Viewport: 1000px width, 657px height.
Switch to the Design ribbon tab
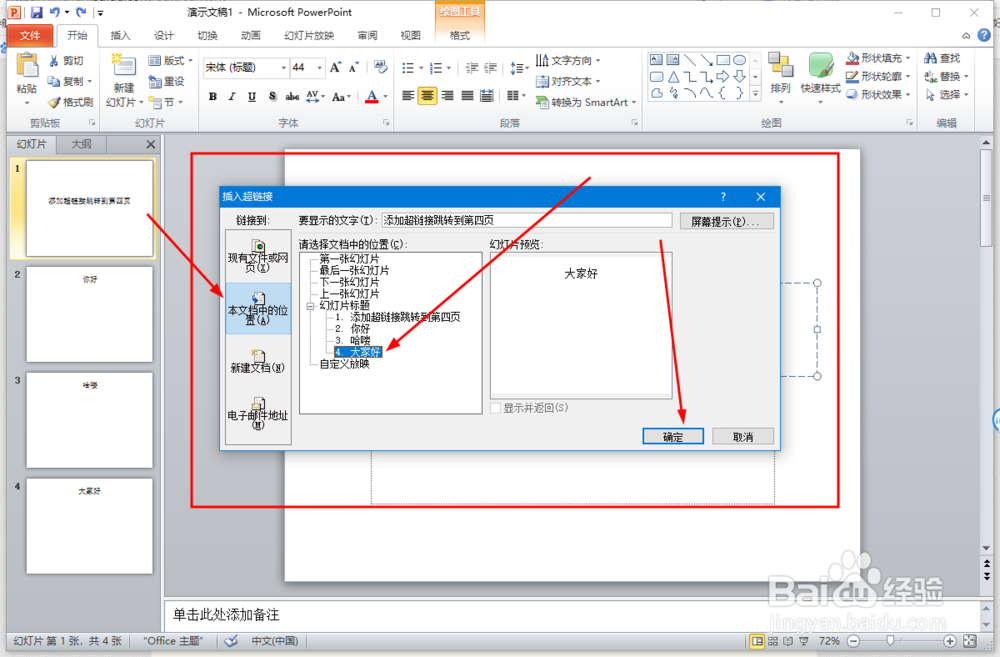click(x=164, y=35)
